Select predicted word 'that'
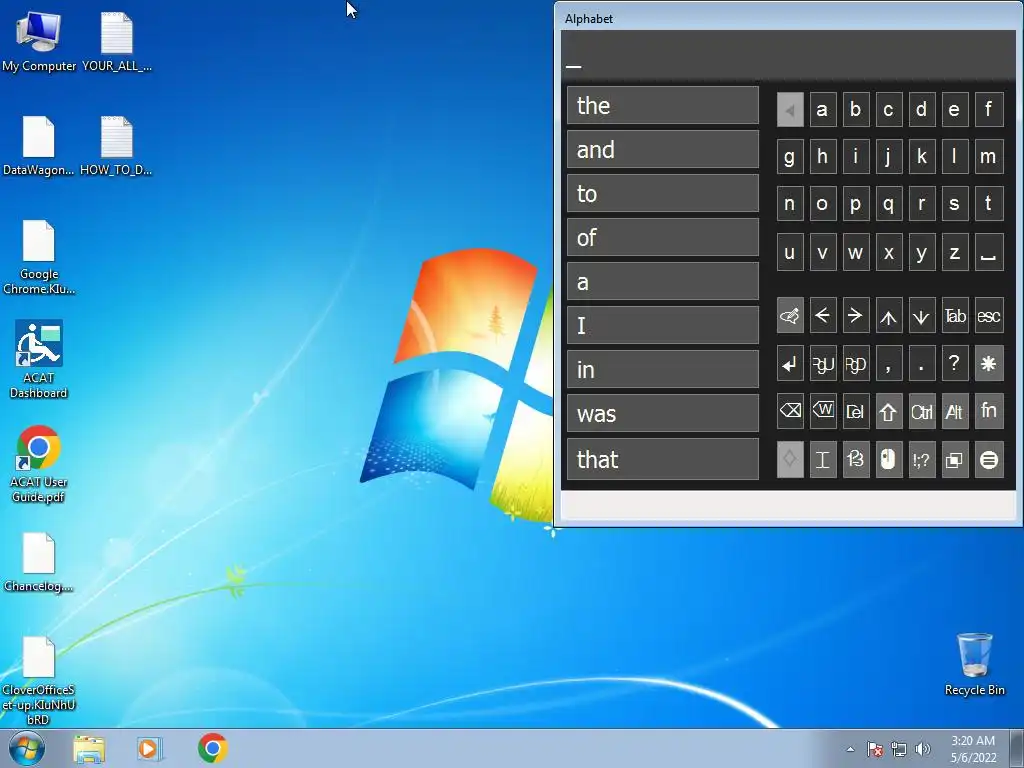Viewport: 1024px width, 768px height. point(662,459)
